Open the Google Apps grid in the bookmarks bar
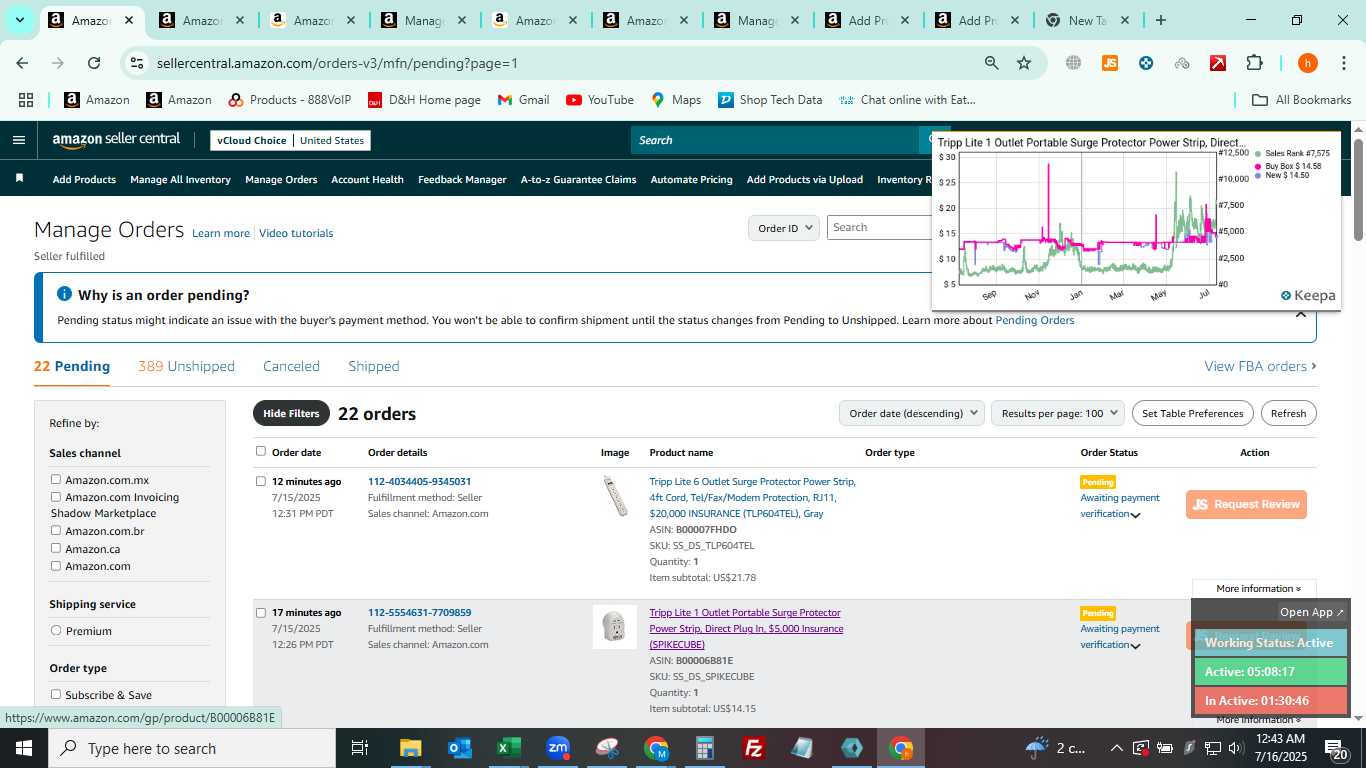 (x=26, y=100)
